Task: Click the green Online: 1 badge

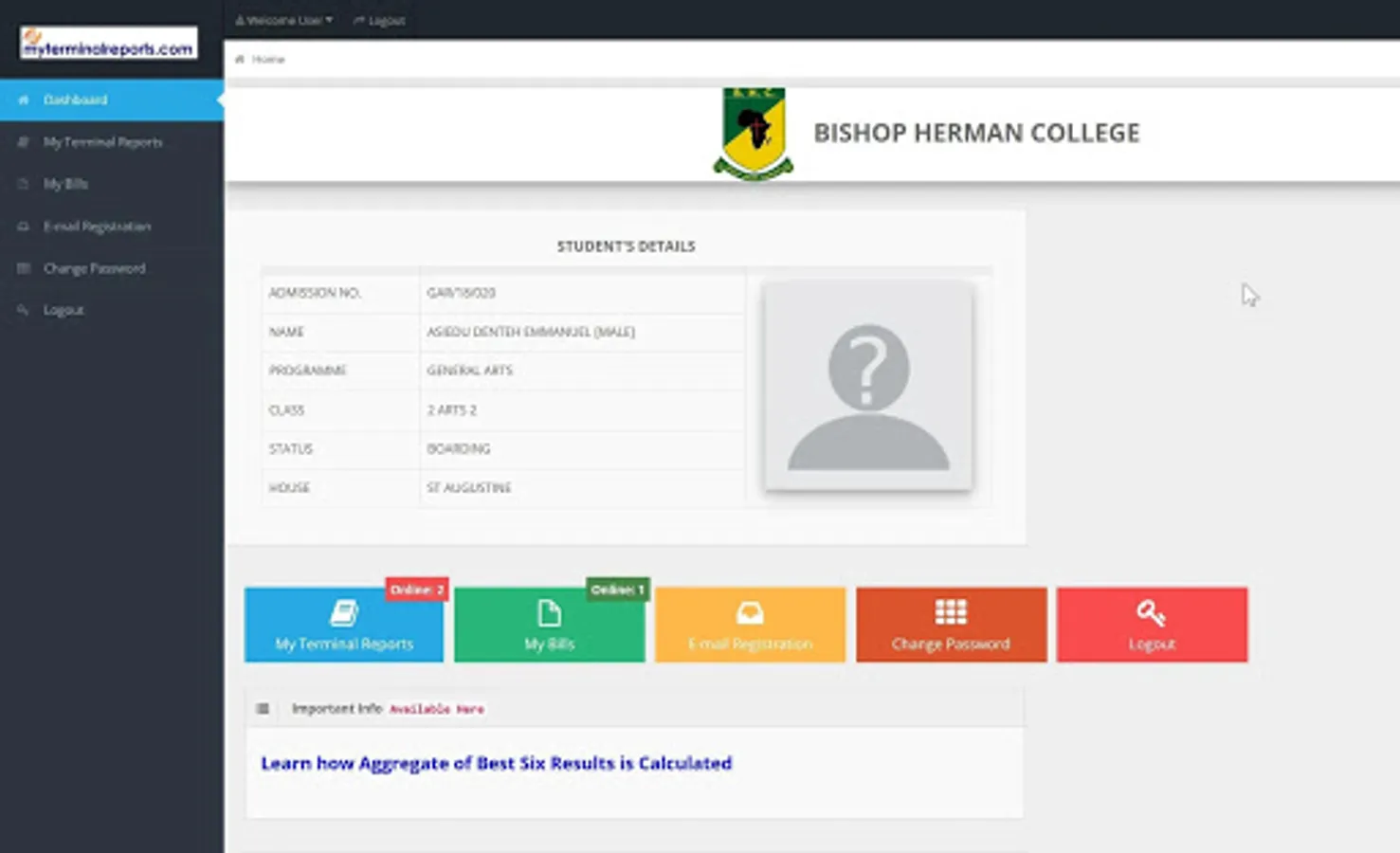Action: coord(618,590)
